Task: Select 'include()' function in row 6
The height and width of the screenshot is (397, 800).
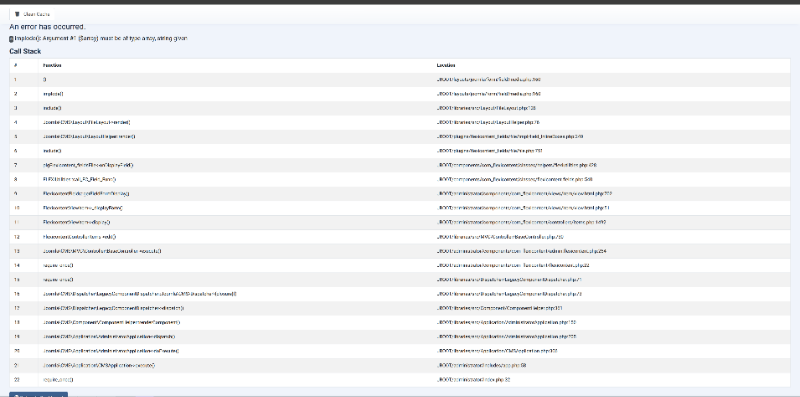Action: (x=53, y=151)
